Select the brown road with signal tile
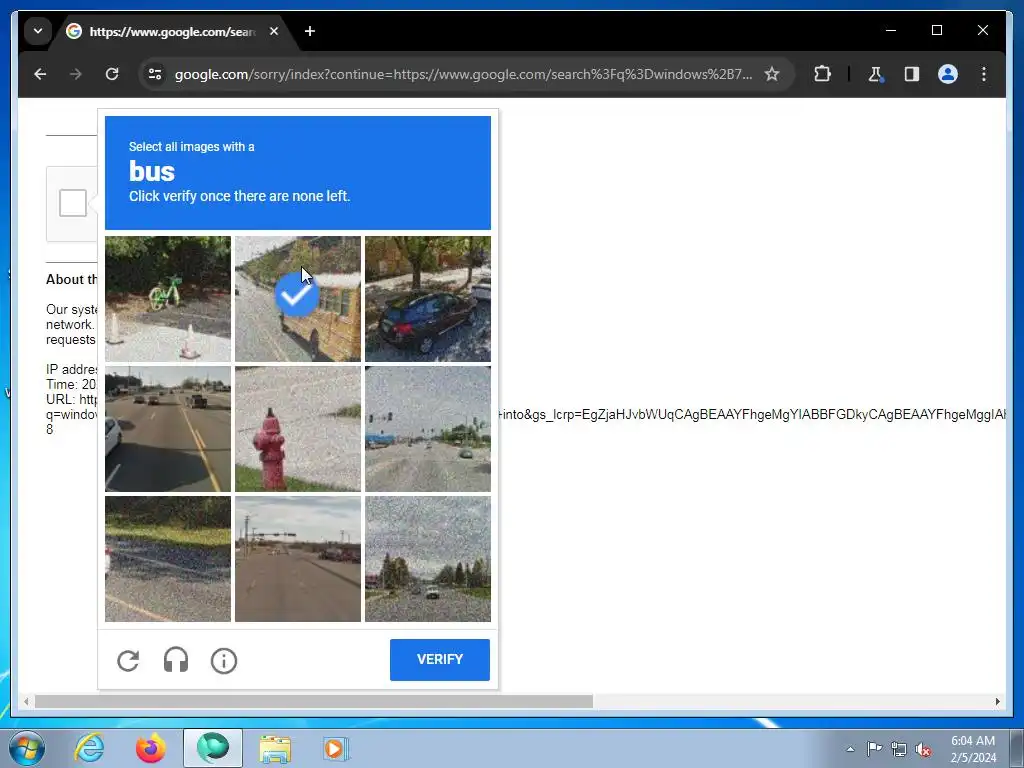 [x=298, y=558]
